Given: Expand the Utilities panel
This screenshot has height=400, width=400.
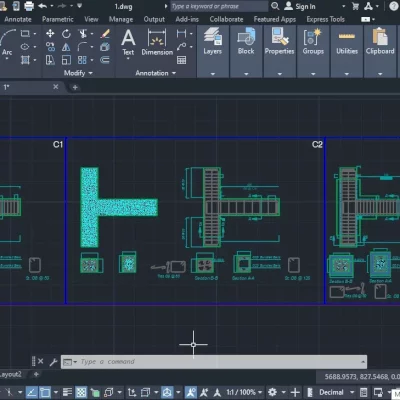Looking at the screenshot, I should 347,74.
